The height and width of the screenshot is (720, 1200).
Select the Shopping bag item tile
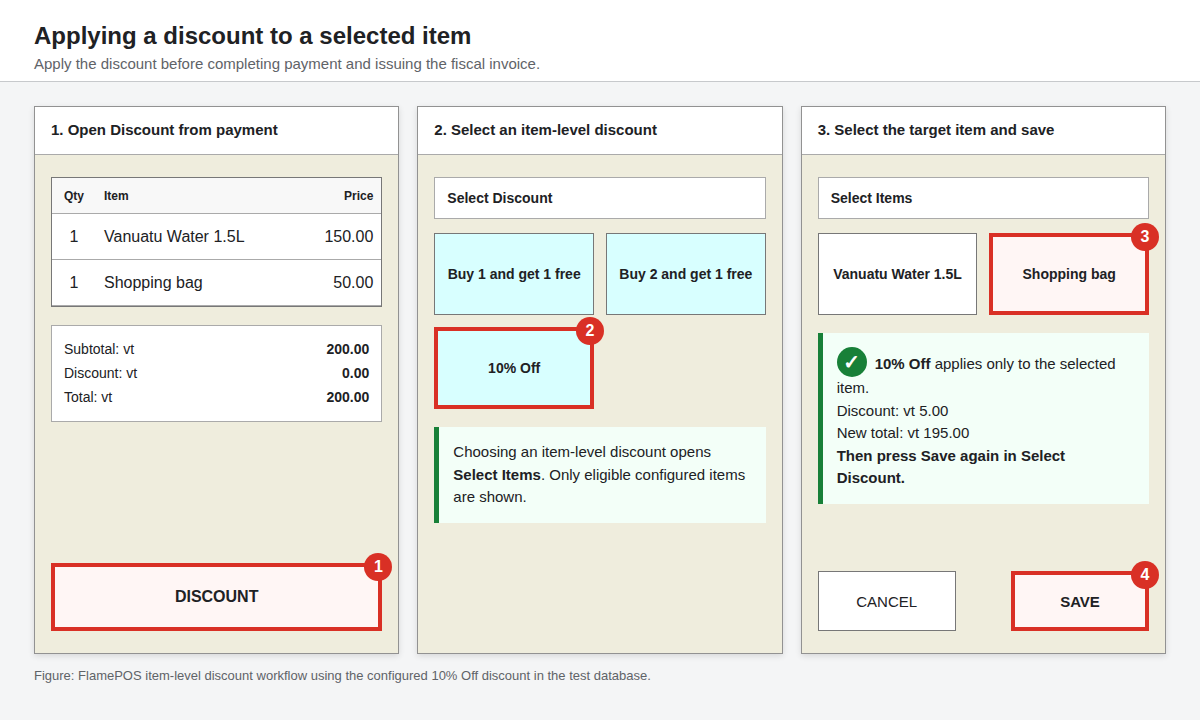pos(1069,274)
